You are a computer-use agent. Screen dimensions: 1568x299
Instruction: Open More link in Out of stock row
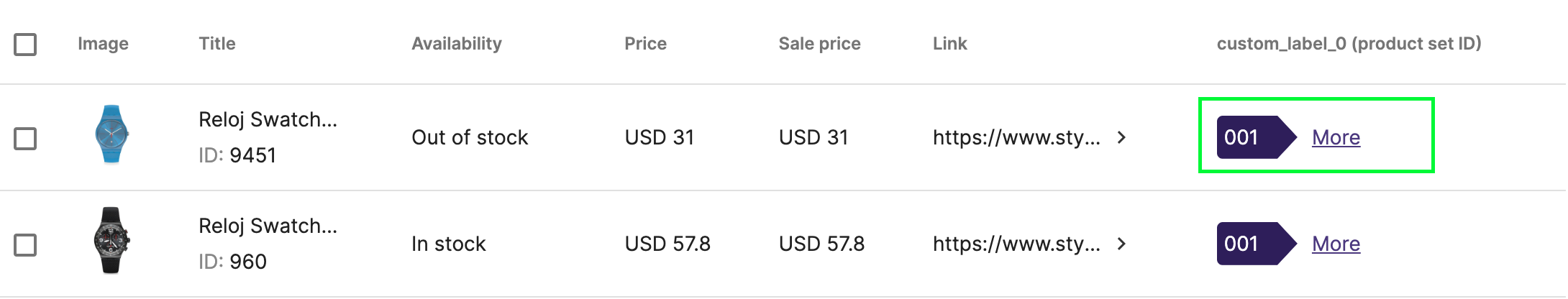(x=1336, y=137)
